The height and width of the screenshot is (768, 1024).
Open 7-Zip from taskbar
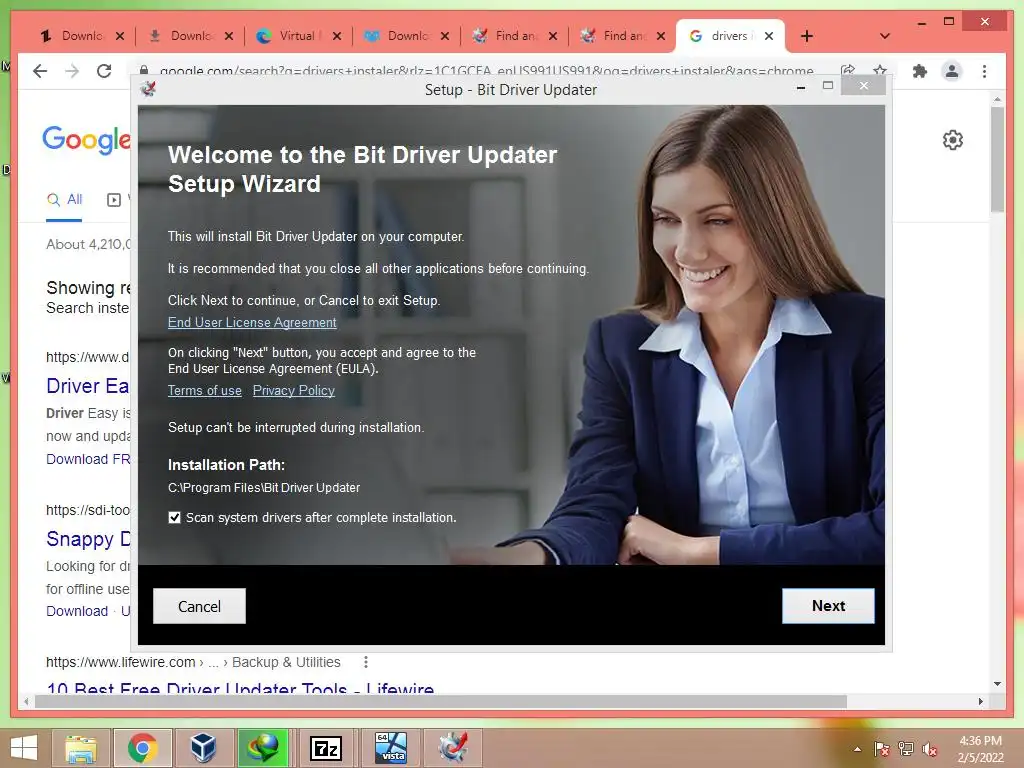(x=326, y=748)
